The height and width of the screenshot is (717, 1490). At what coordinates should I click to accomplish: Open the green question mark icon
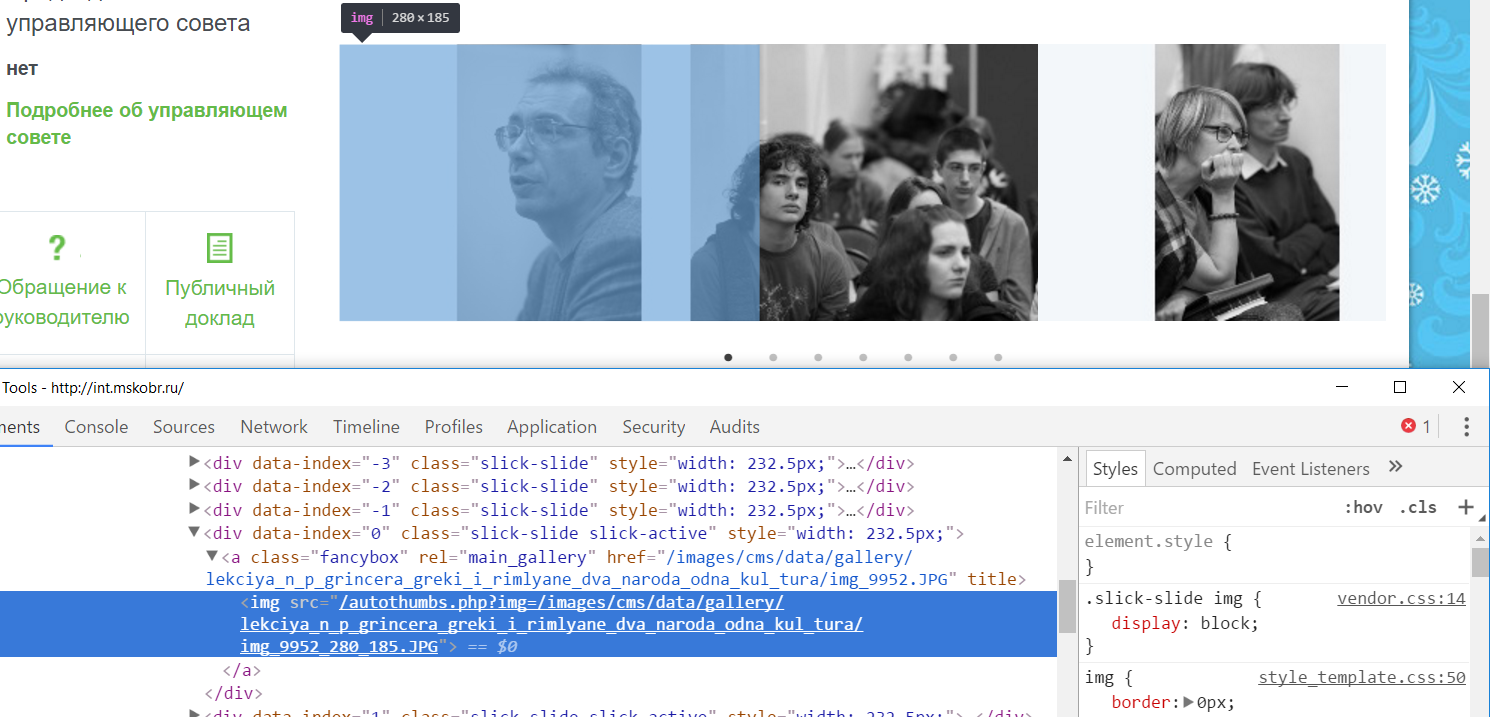(58, 246)
